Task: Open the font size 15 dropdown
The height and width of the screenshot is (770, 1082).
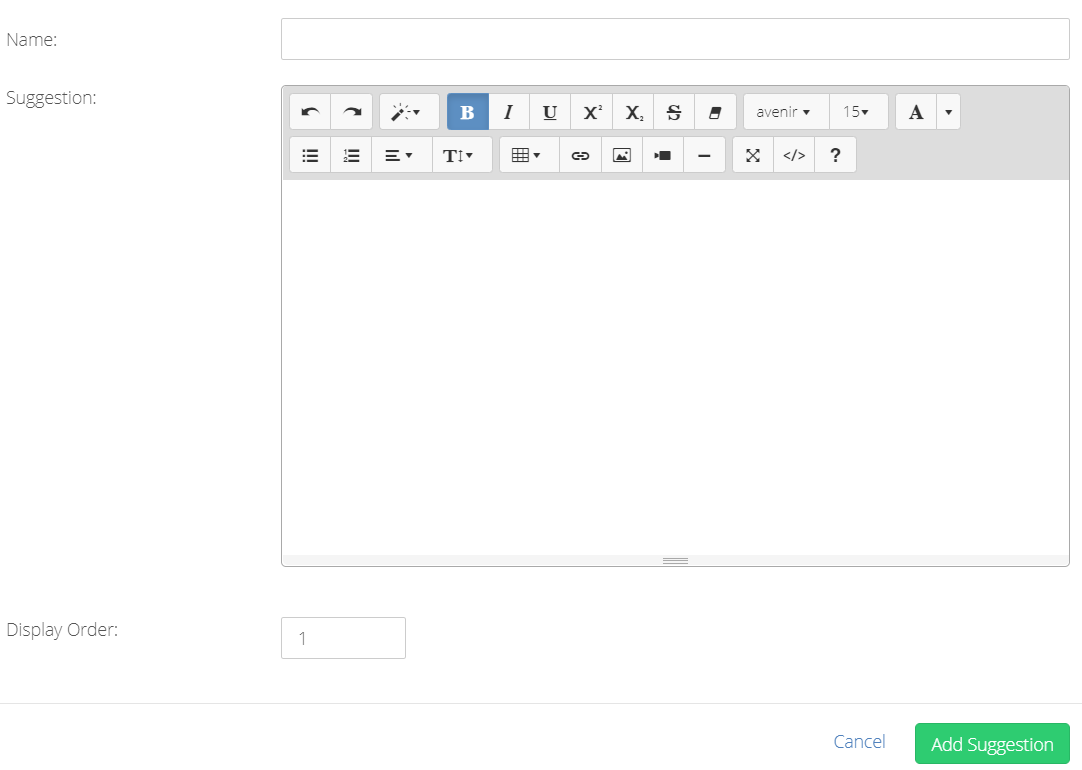Action: pos(858,112)
